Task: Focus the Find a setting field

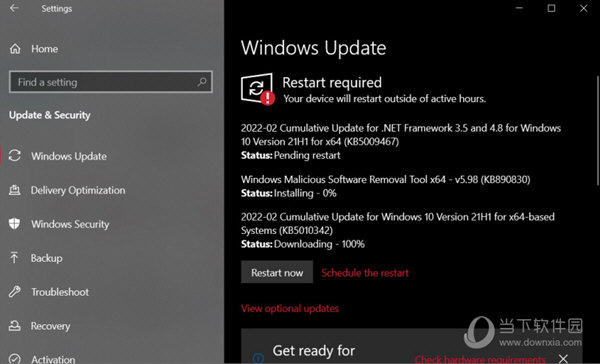Action: point(111,82)
